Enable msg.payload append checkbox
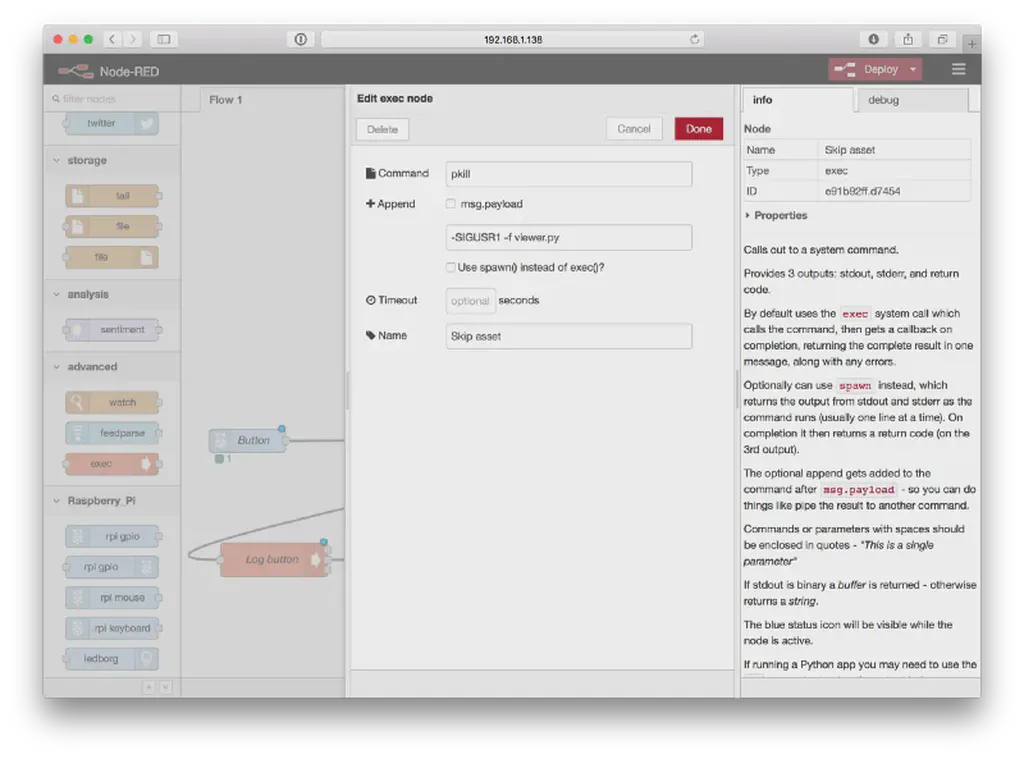 point(451,204)
